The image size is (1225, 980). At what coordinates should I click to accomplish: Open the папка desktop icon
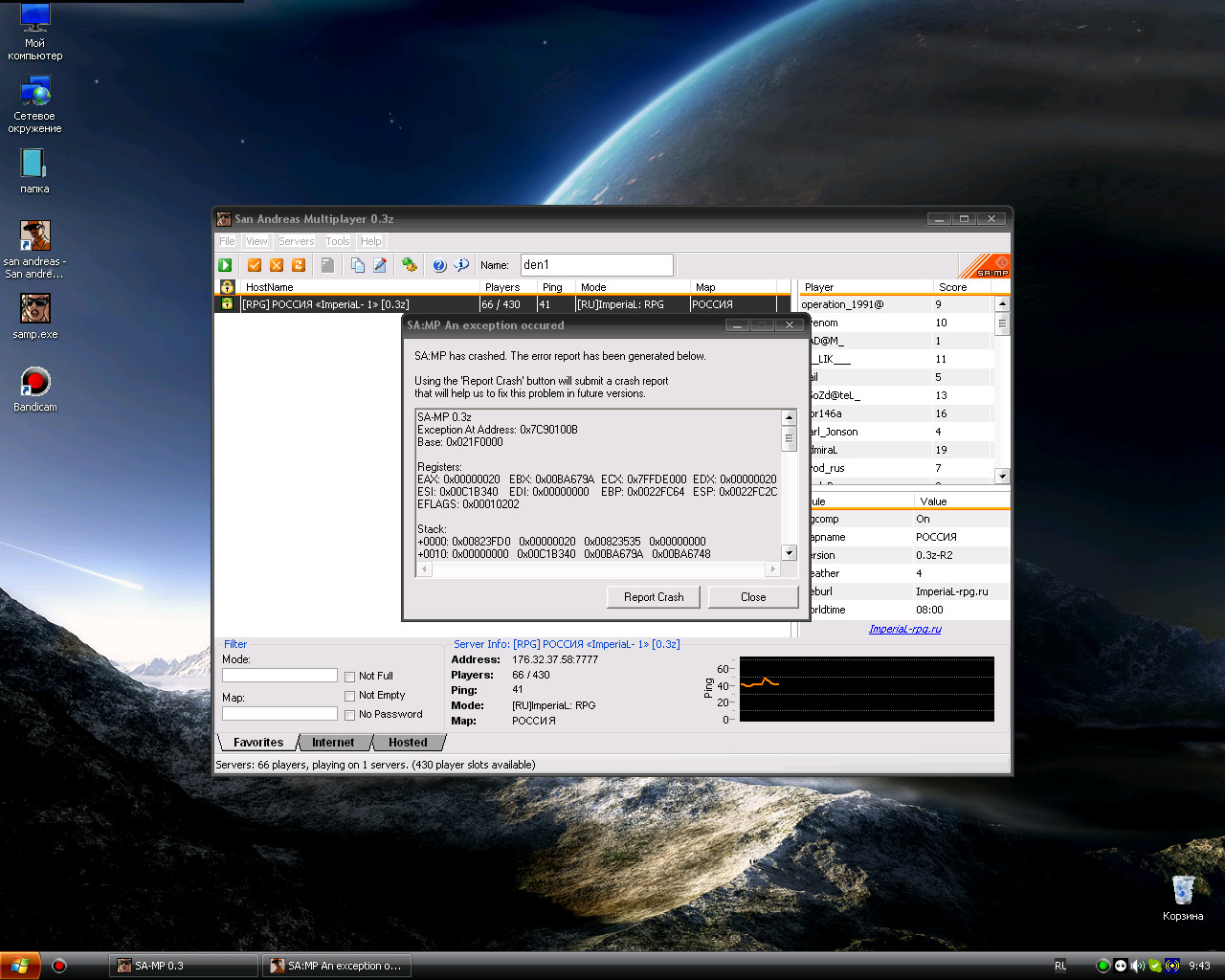click(34, 170)
